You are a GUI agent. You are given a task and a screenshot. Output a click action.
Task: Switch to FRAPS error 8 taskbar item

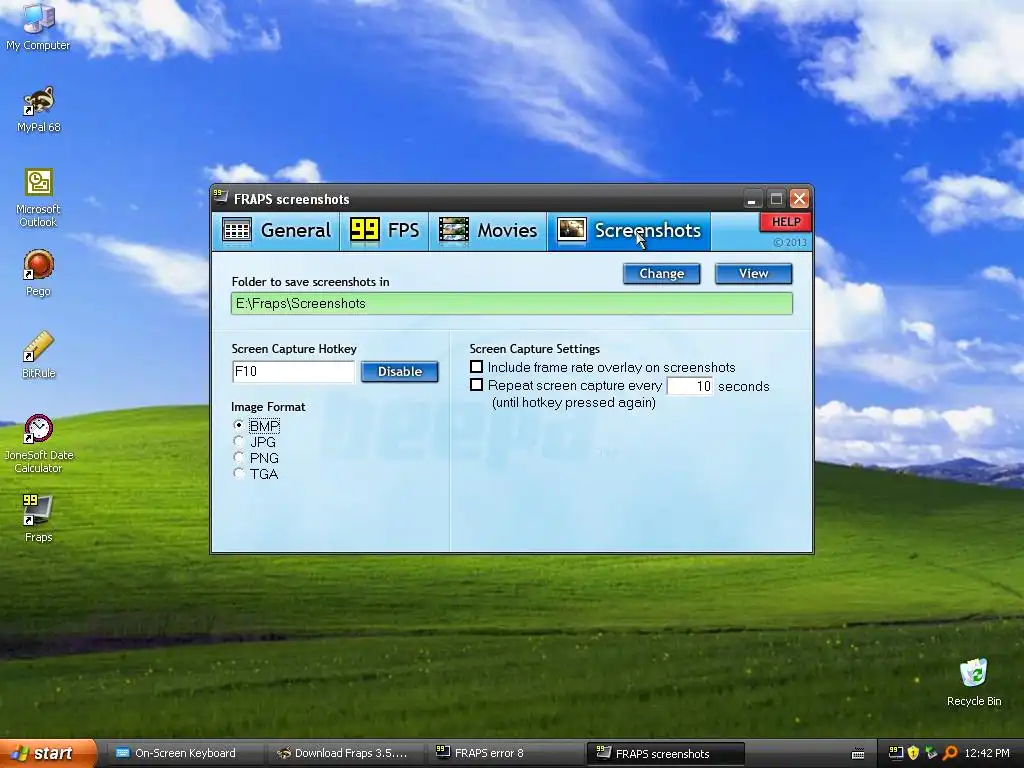(x=506, y=754)
